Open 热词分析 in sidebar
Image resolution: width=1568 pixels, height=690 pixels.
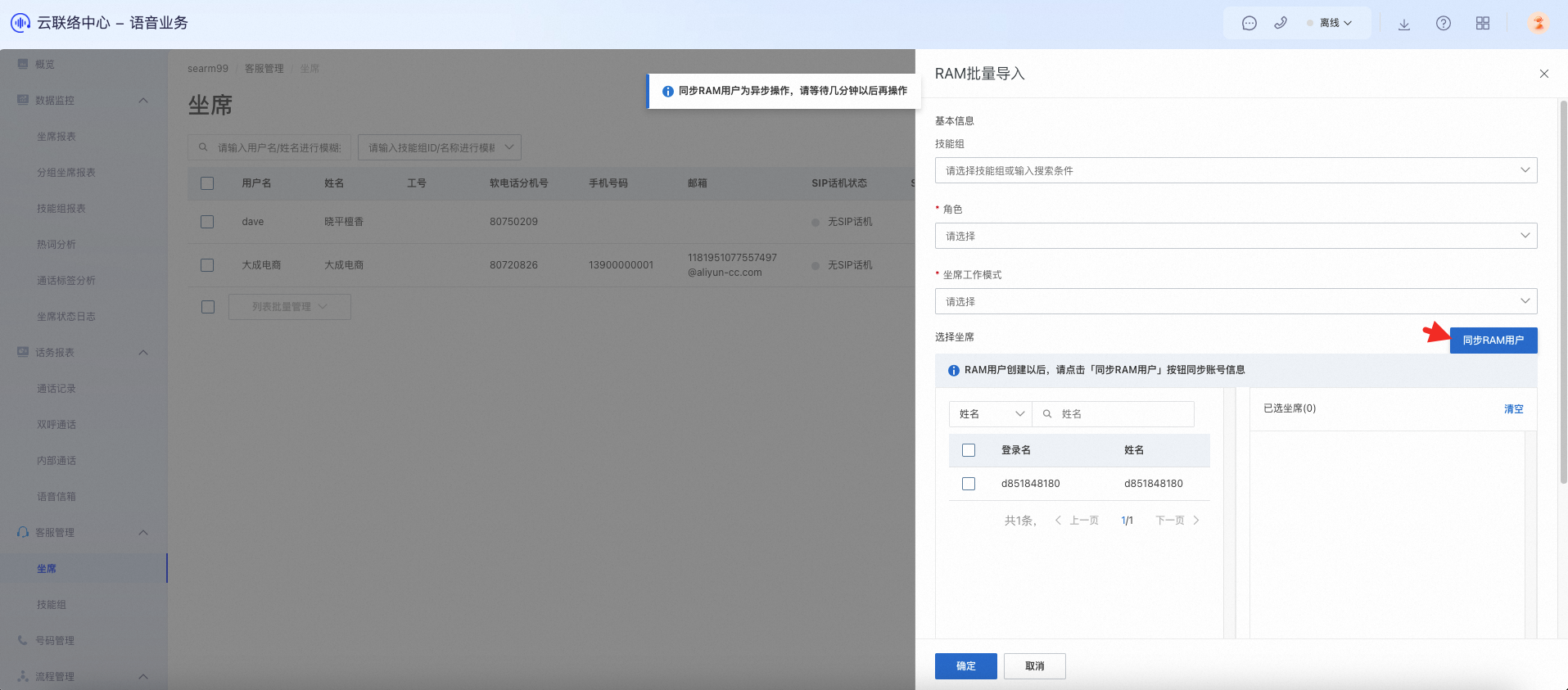56,245
